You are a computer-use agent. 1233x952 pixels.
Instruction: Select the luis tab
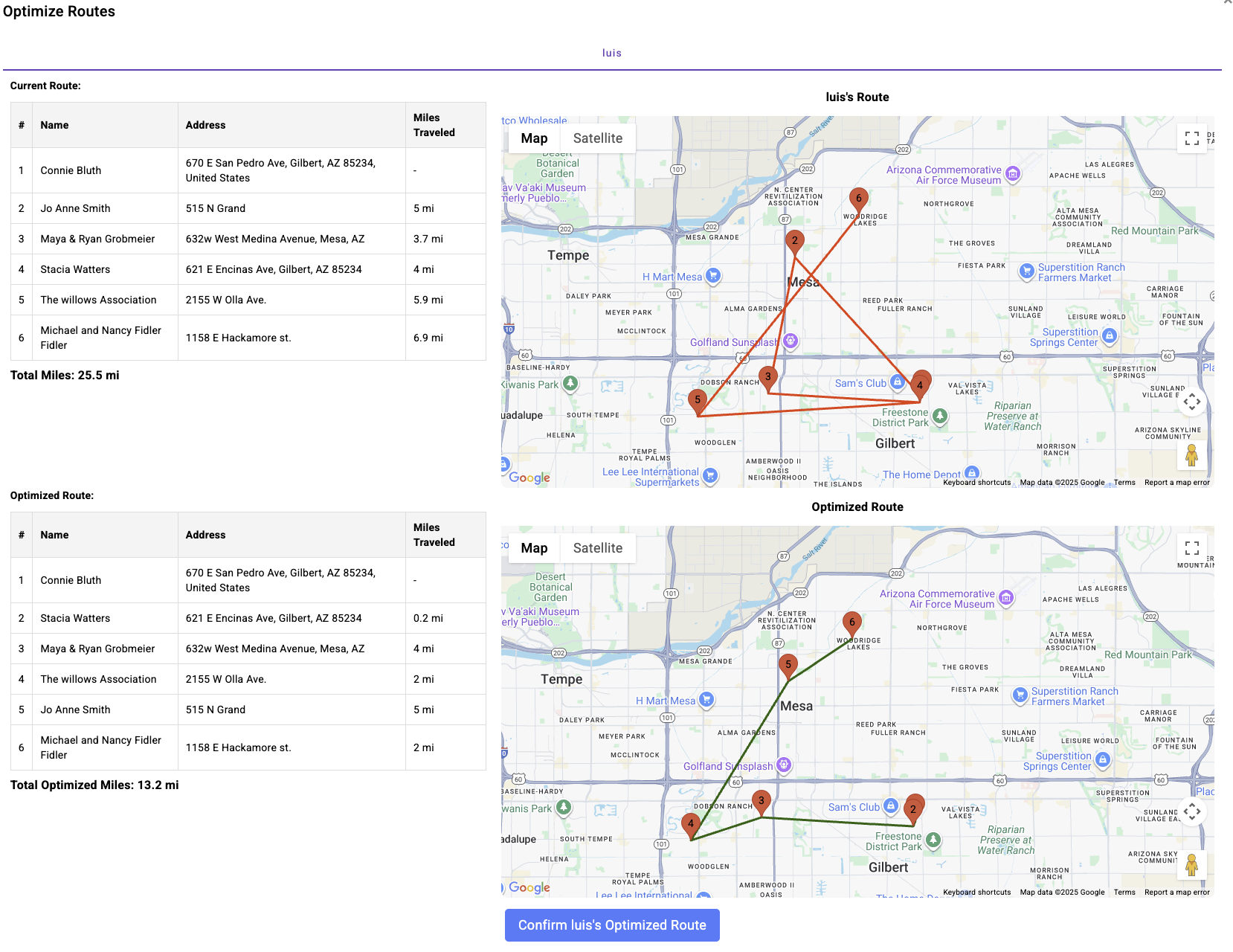click(x=612, y=52)
